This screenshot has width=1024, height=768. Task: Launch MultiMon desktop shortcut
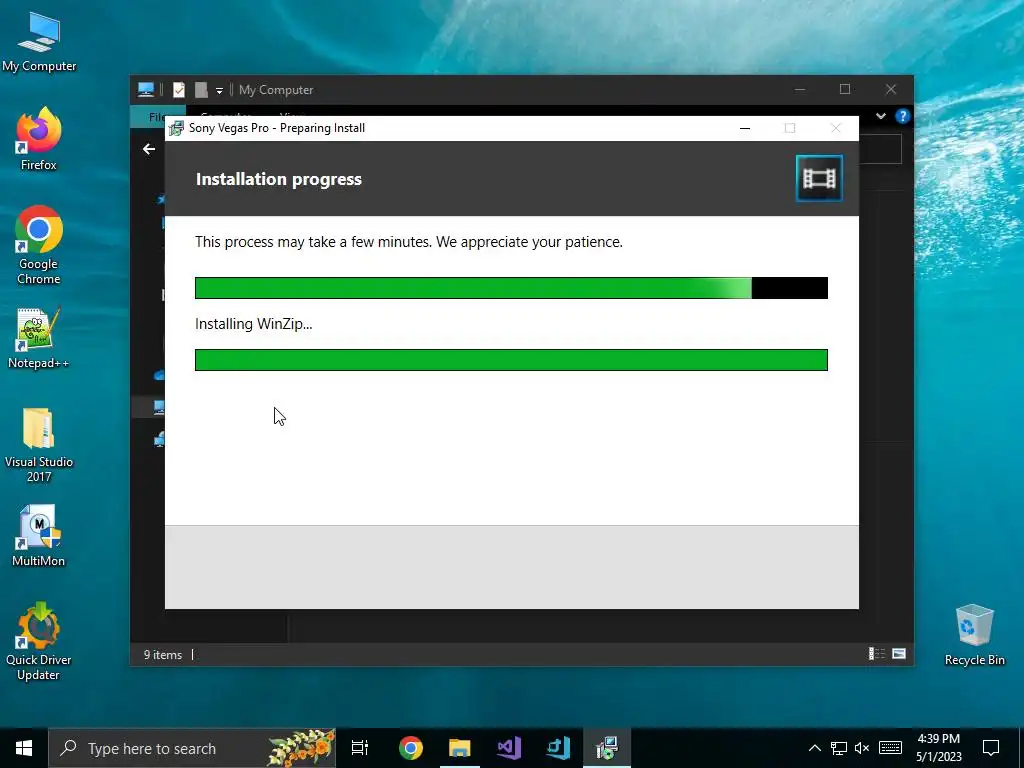[x=39, y=536]
